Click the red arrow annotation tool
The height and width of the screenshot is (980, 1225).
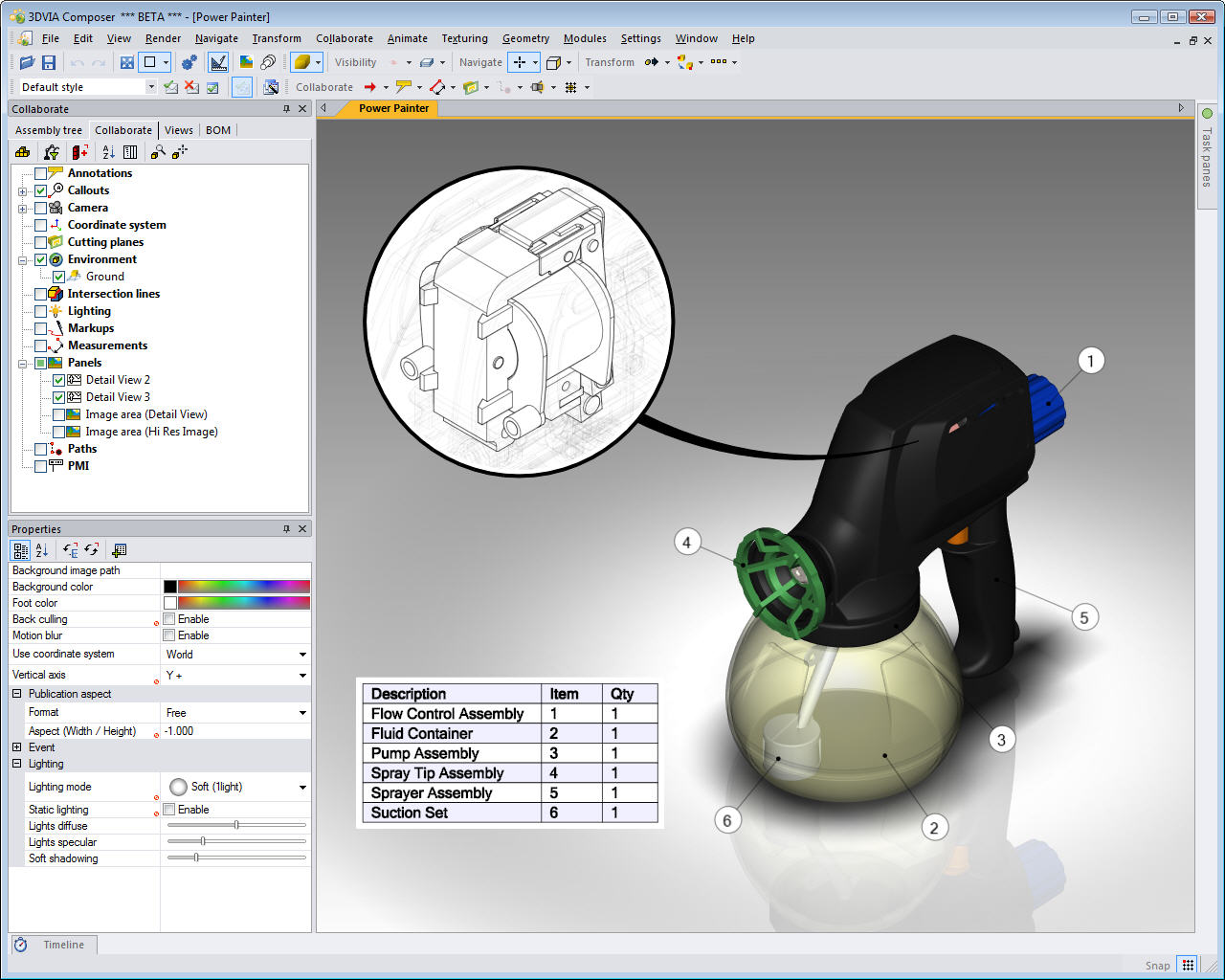click(x=370, y=87)
